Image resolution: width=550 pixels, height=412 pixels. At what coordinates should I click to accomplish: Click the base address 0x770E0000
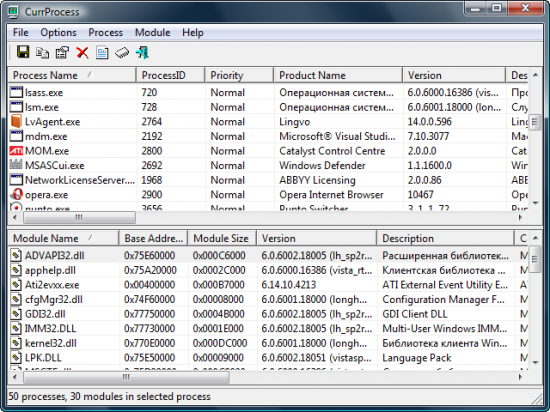[x=149, y=343]
